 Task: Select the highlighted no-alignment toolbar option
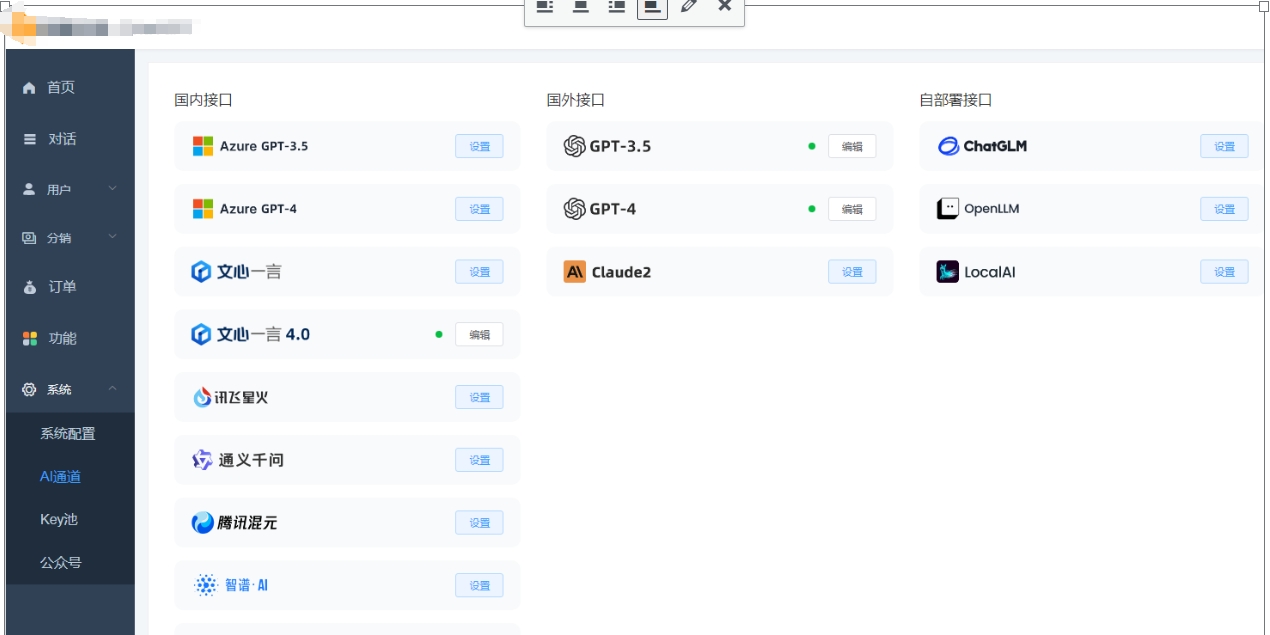click(x=652, y=7)
